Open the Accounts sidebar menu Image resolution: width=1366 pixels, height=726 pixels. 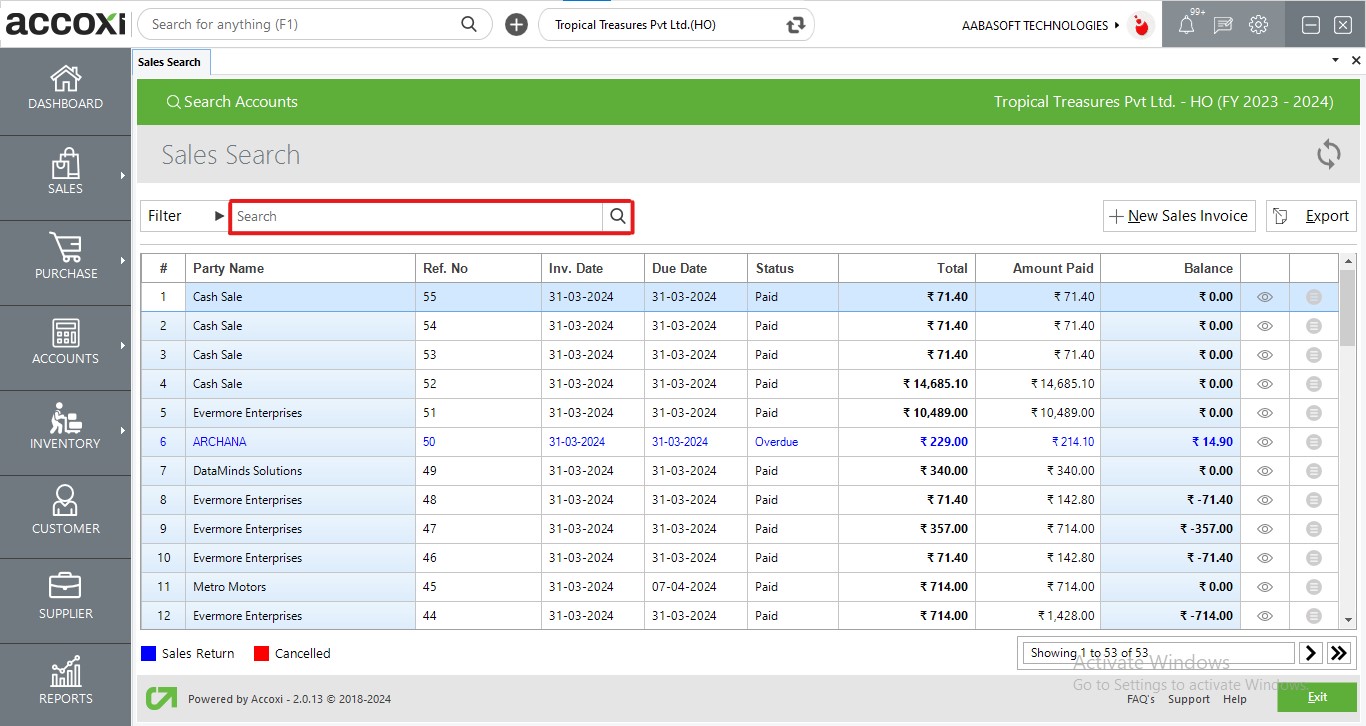(x=65, y=342)
